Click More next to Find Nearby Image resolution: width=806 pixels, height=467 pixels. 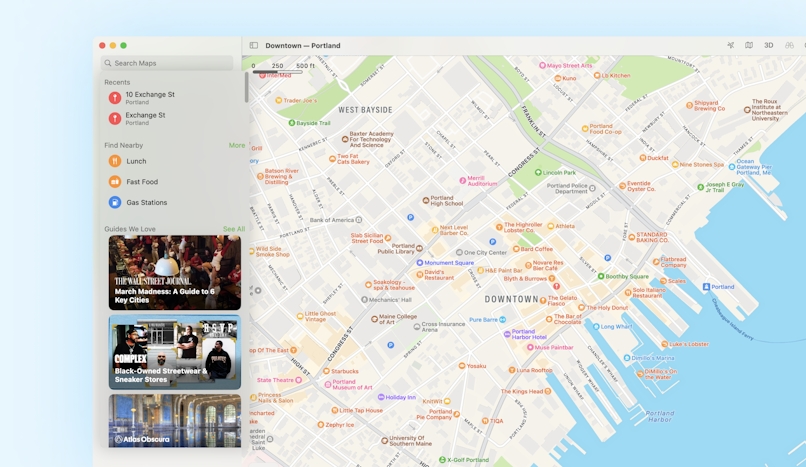(x=236, y=145)
